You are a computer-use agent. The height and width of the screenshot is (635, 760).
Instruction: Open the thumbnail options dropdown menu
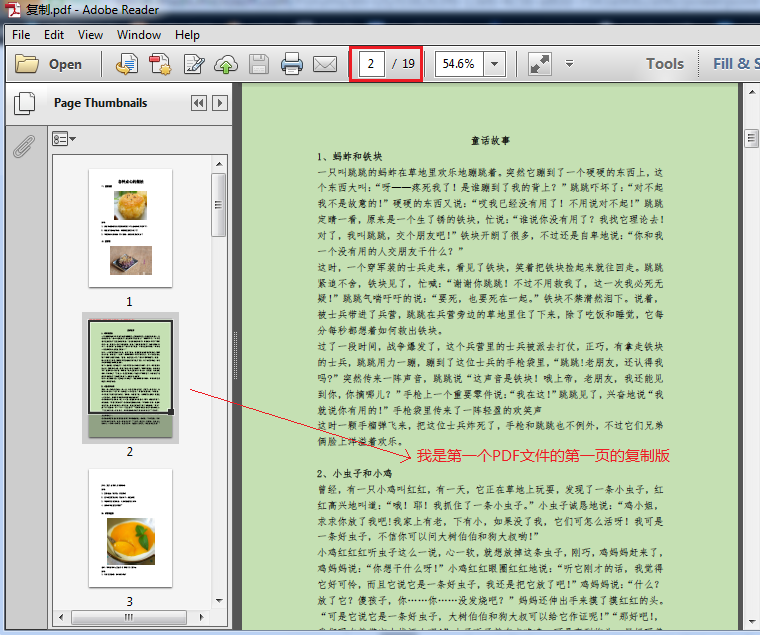pyautogui.click(x=64, y=139)
